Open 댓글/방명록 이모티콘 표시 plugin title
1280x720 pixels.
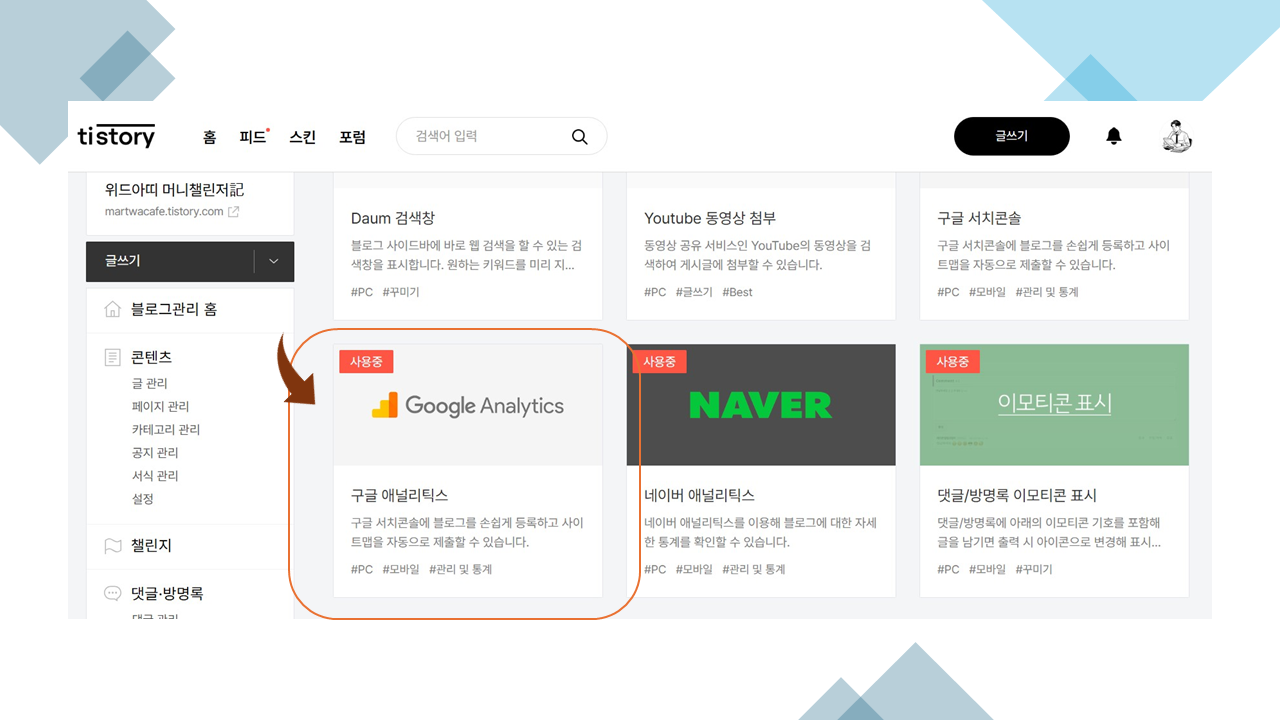pos(1017,495)
